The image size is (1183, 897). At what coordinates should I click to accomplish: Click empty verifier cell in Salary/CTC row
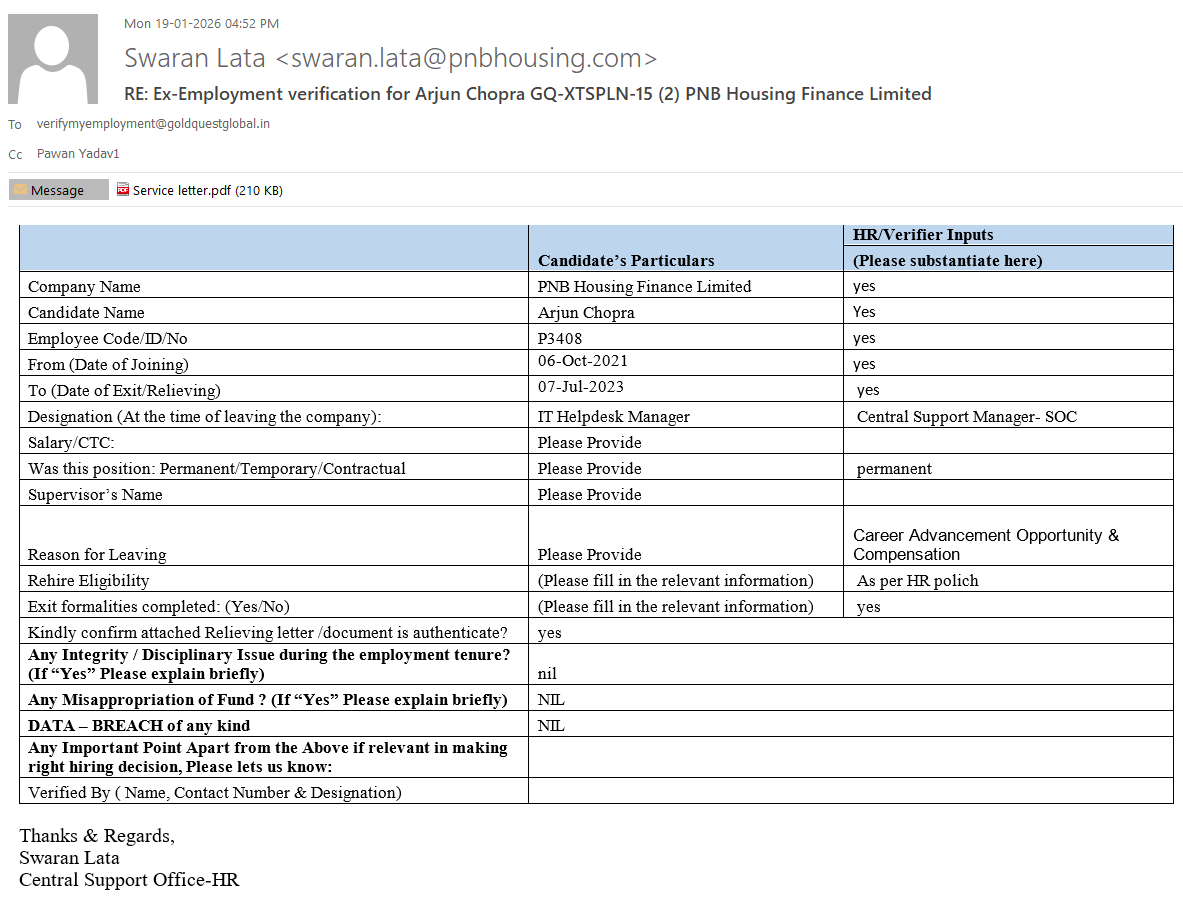pos(1008,441)
